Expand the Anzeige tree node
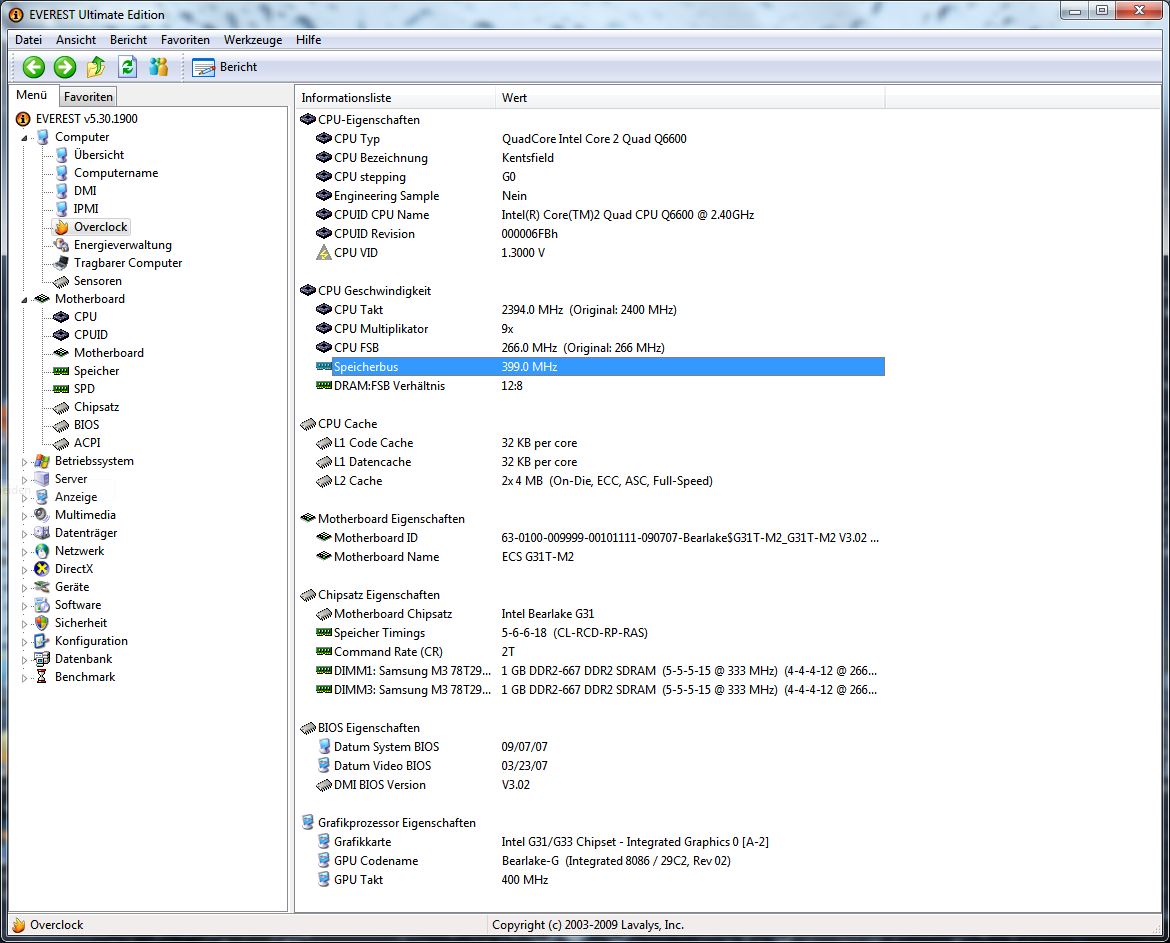Screen dimensions: 1170x943 click(x=24, y=498)
